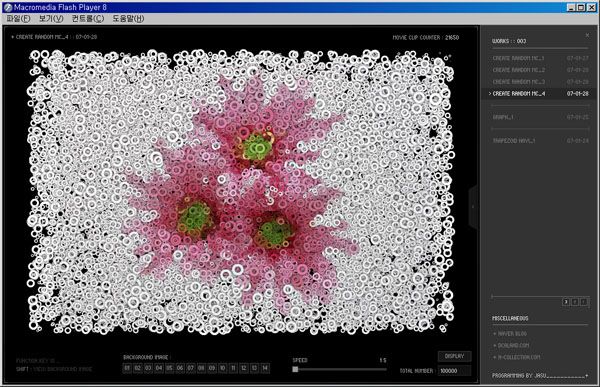Open the work dated 07-01-24
The image size is (600, 387).
540,141
